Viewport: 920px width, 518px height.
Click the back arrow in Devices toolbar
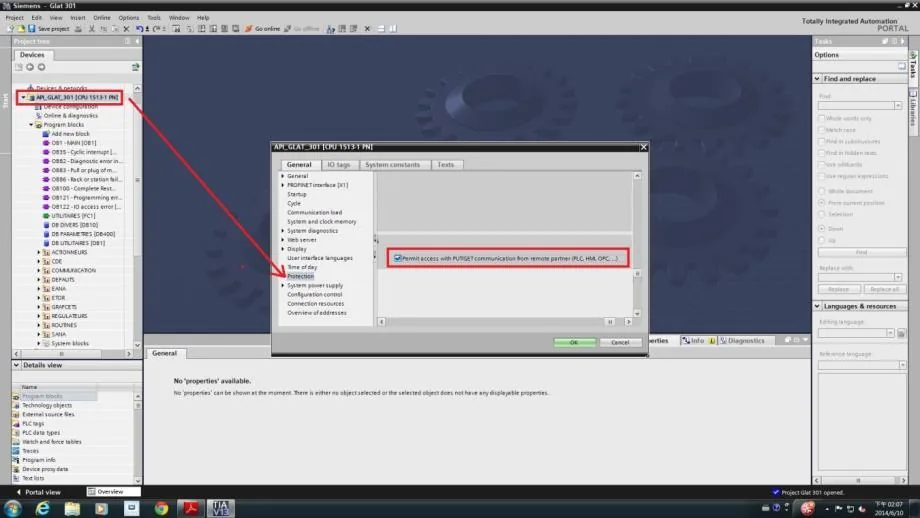(x=30, y=67)
